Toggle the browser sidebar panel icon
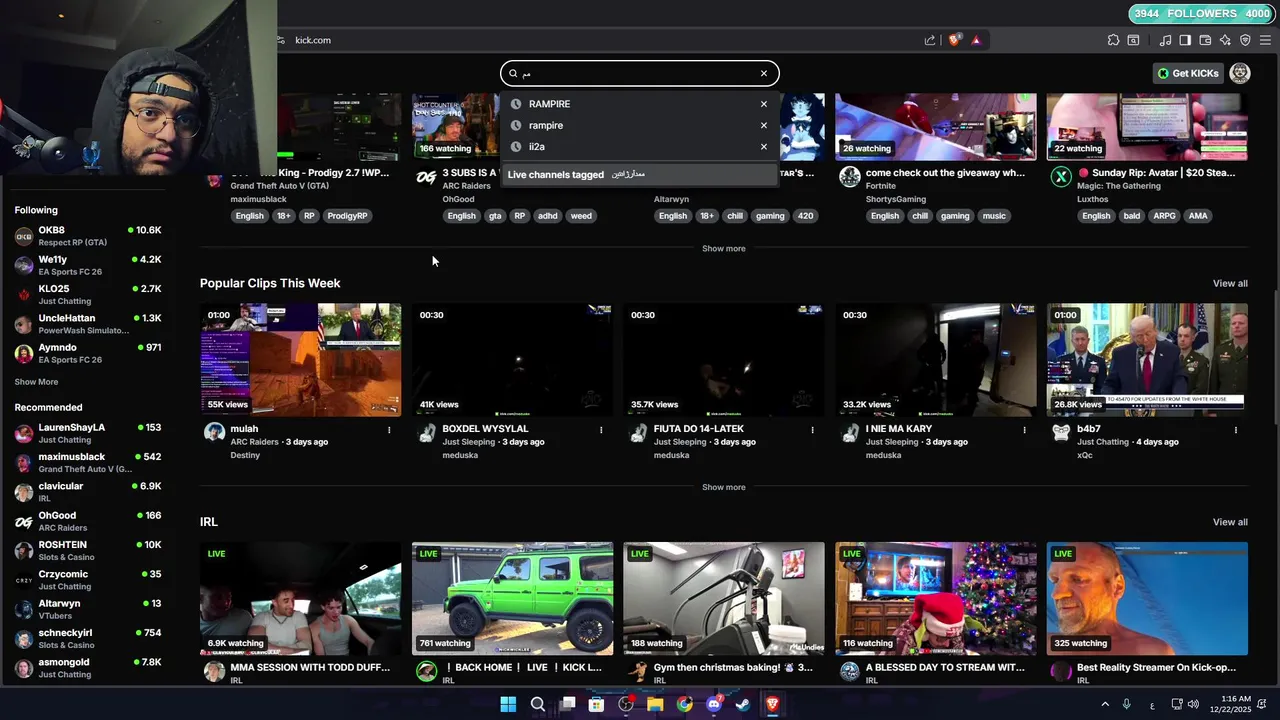This screenshot has height=720, width=1280. [x=1185, y=40]
